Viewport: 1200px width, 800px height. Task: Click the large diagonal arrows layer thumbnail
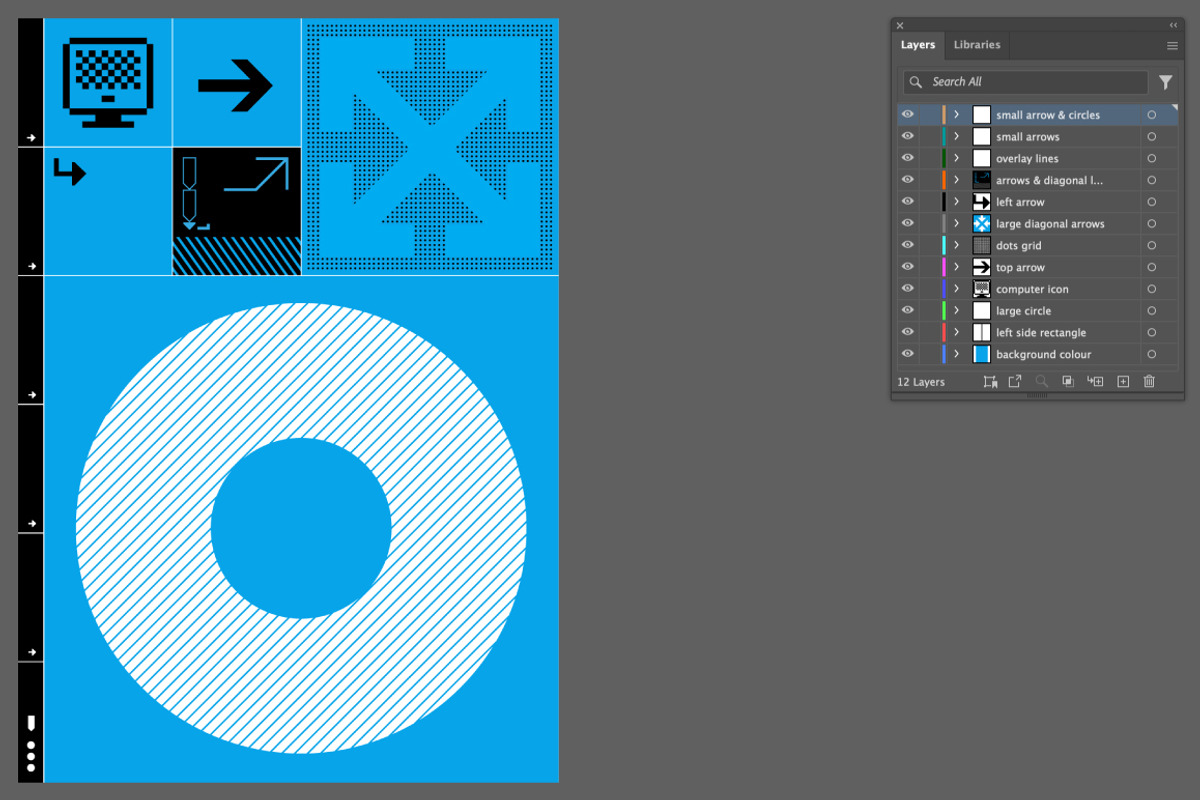[982, 224]
